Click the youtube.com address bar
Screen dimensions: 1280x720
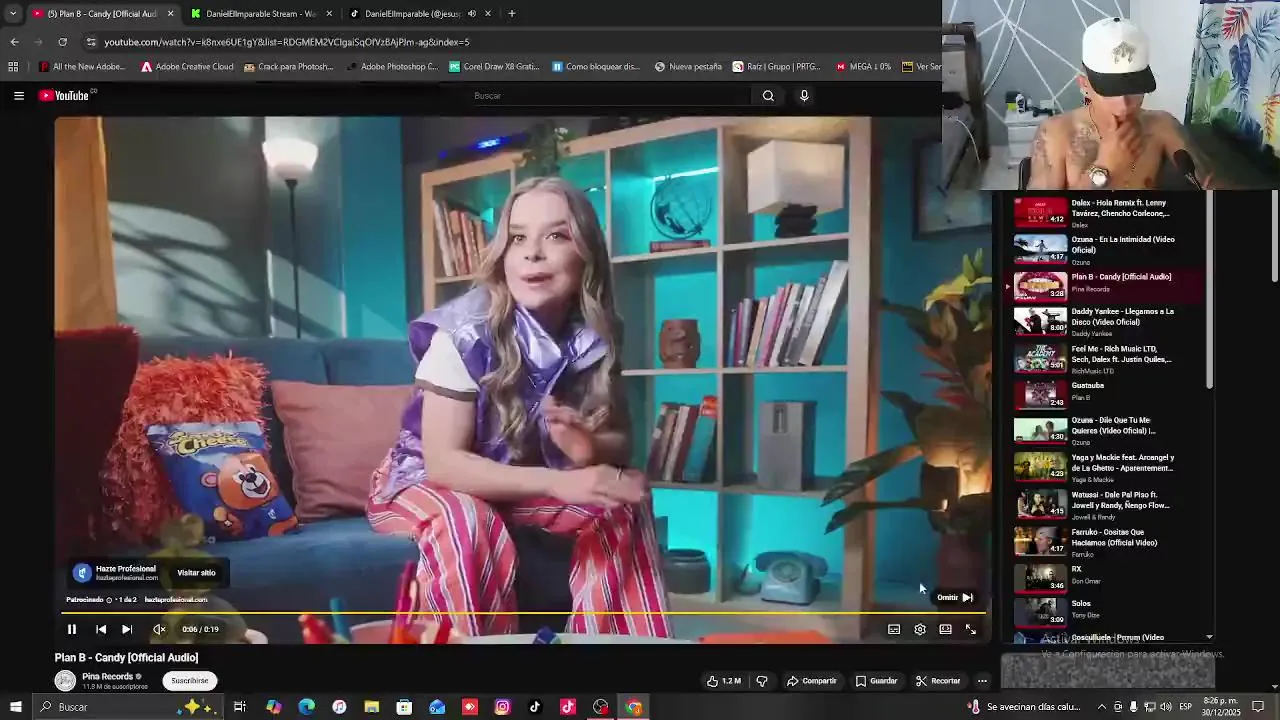pos(510,42)
